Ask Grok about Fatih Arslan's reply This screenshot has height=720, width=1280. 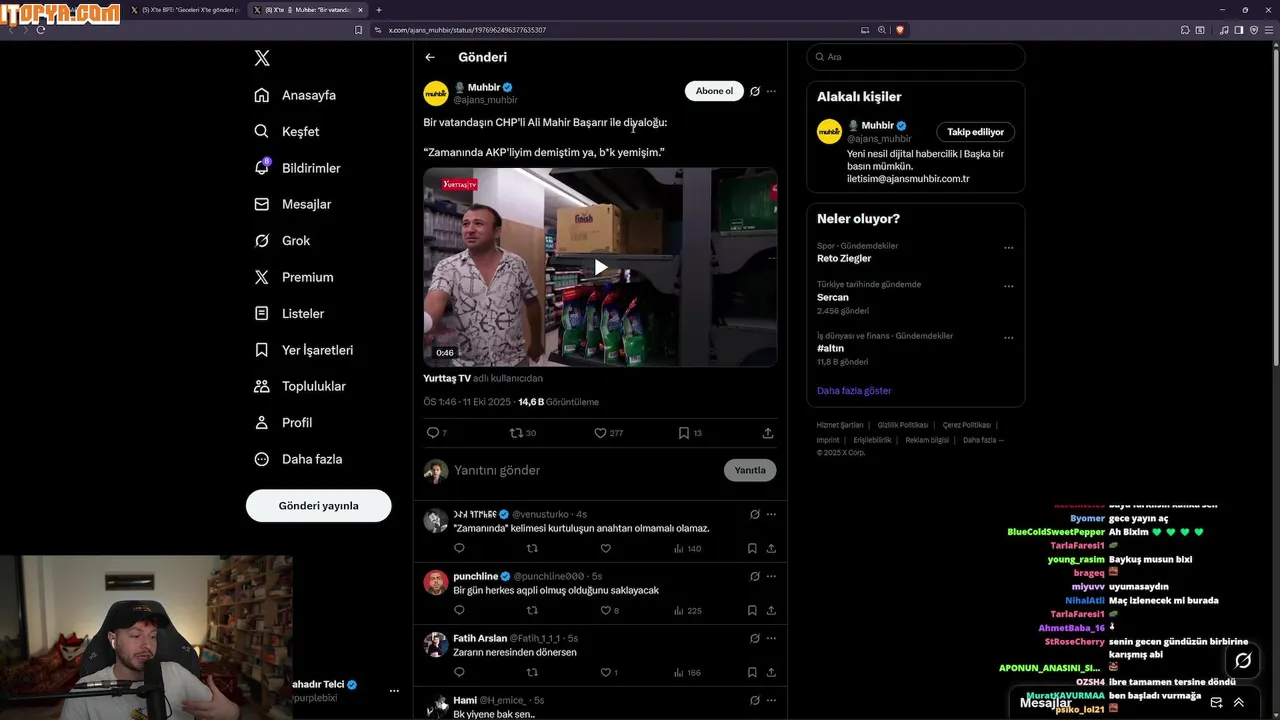(x=755, y=638)
